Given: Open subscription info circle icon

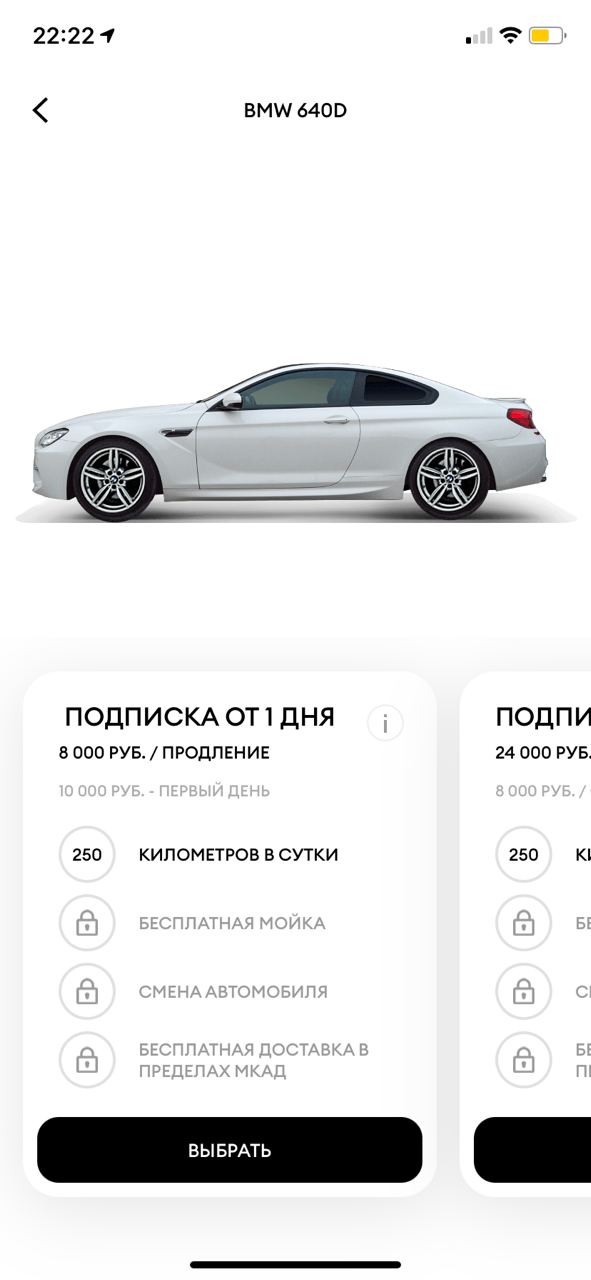Looking at the screenshot, I should coord(385,722).
